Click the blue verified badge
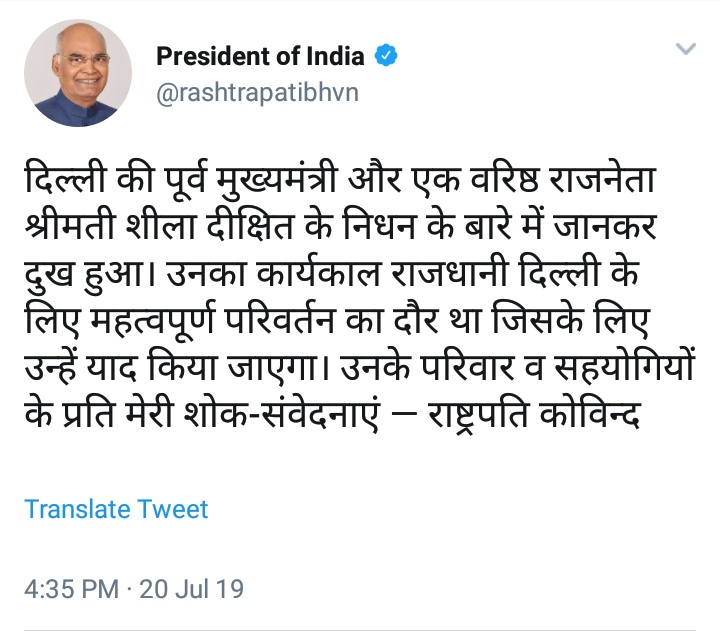Image resolution: width=720 pixels, height=639 pixels. (386, 56)
